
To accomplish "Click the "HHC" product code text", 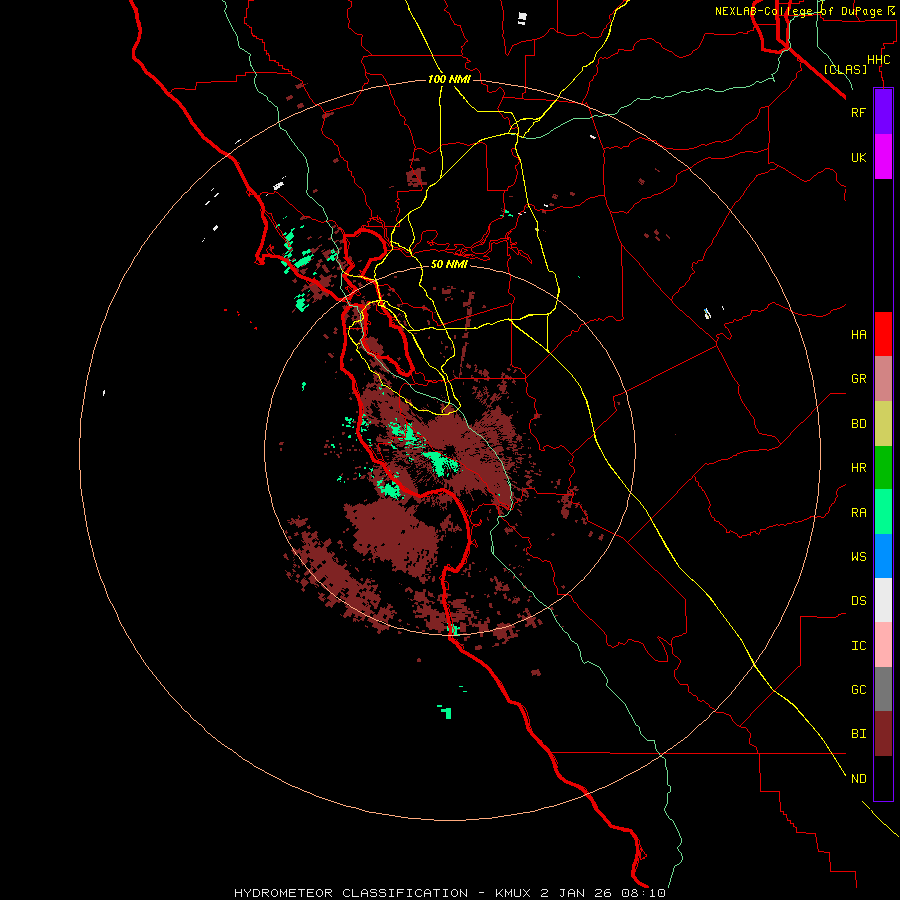I will click(x=878, y=60).
